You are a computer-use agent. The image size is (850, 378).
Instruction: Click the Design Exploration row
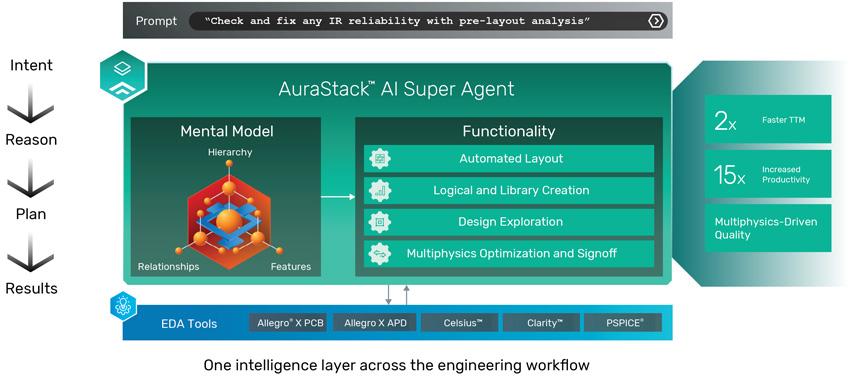[508, 222]
